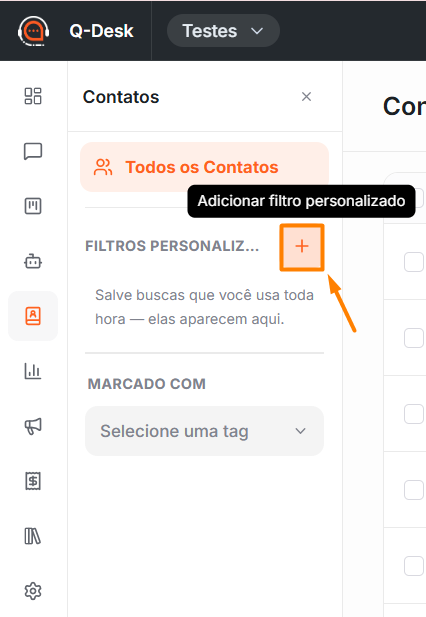Open the Selecione uma tag dropdown
The image size is (426, 617).
[205, 431]
